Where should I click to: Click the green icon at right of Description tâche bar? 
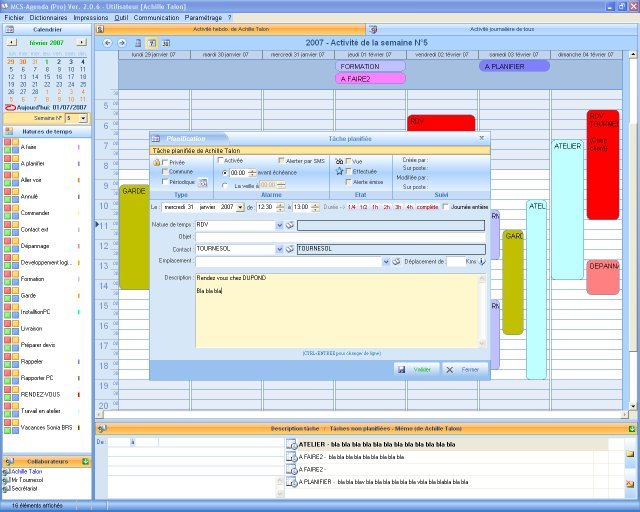click(x=632, y=429)
